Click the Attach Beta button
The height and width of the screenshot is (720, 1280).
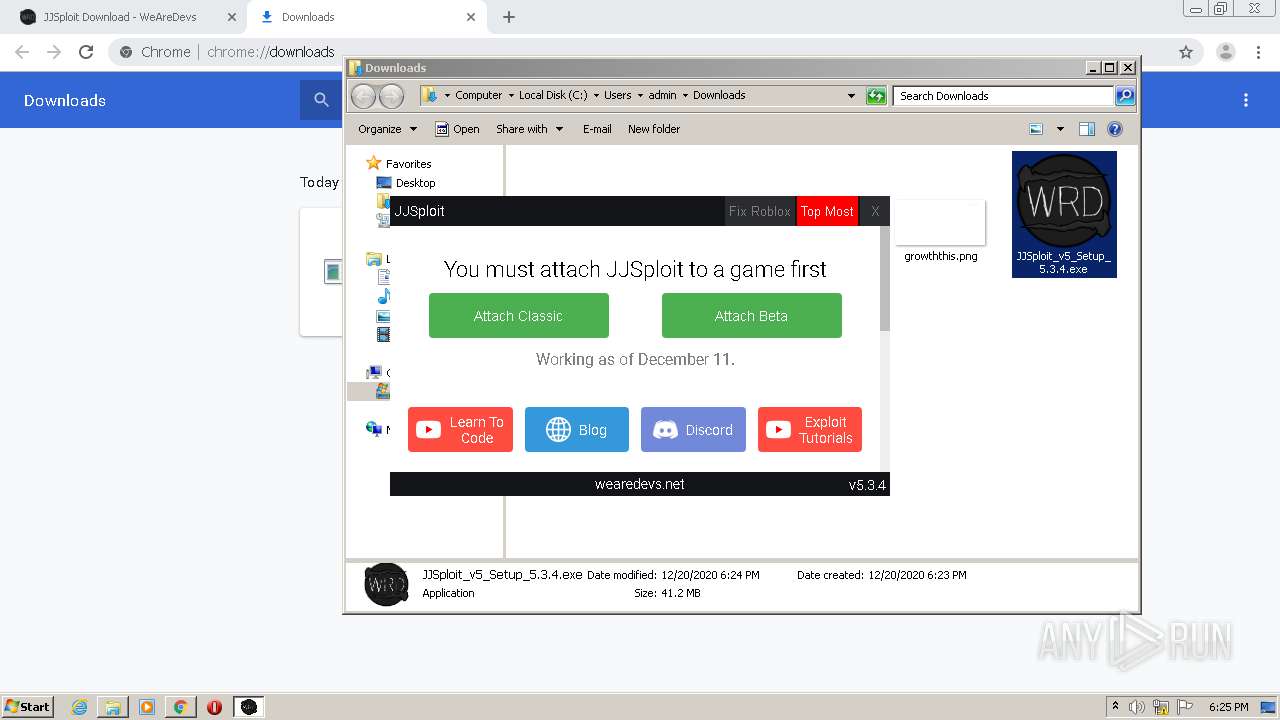point(751,315)
